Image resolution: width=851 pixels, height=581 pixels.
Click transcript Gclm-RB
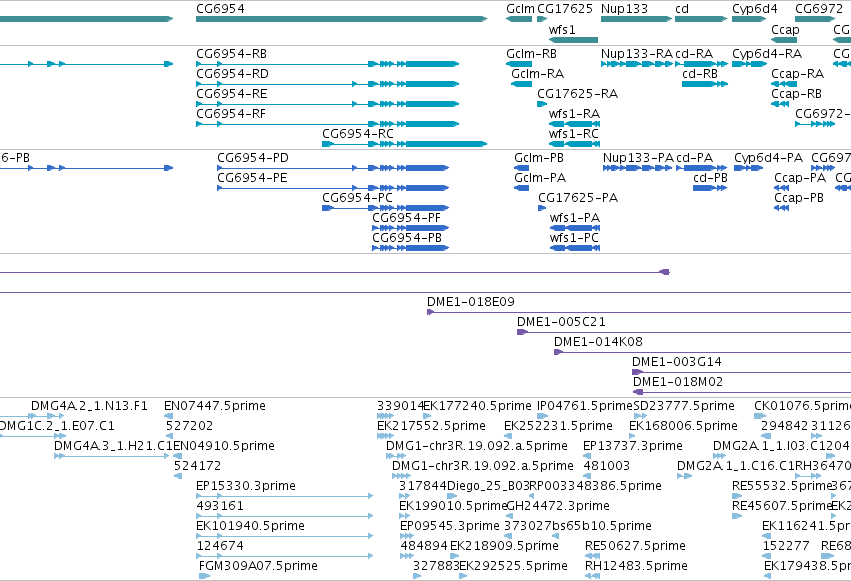[x=519, y=64]
